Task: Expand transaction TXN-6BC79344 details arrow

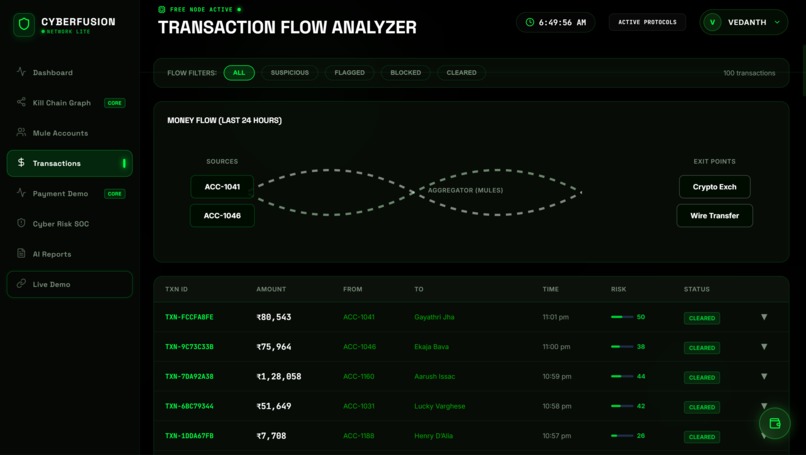Action: 764,406
